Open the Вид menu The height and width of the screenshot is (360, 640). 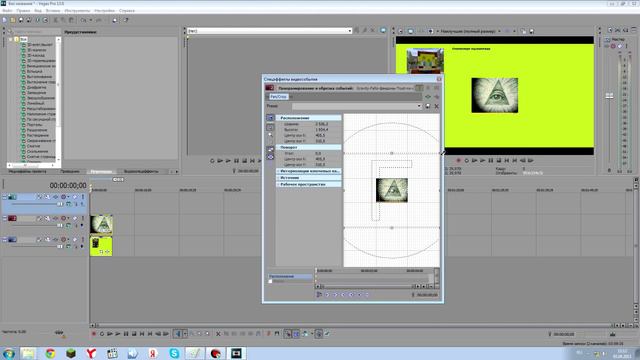coord(38,11)
